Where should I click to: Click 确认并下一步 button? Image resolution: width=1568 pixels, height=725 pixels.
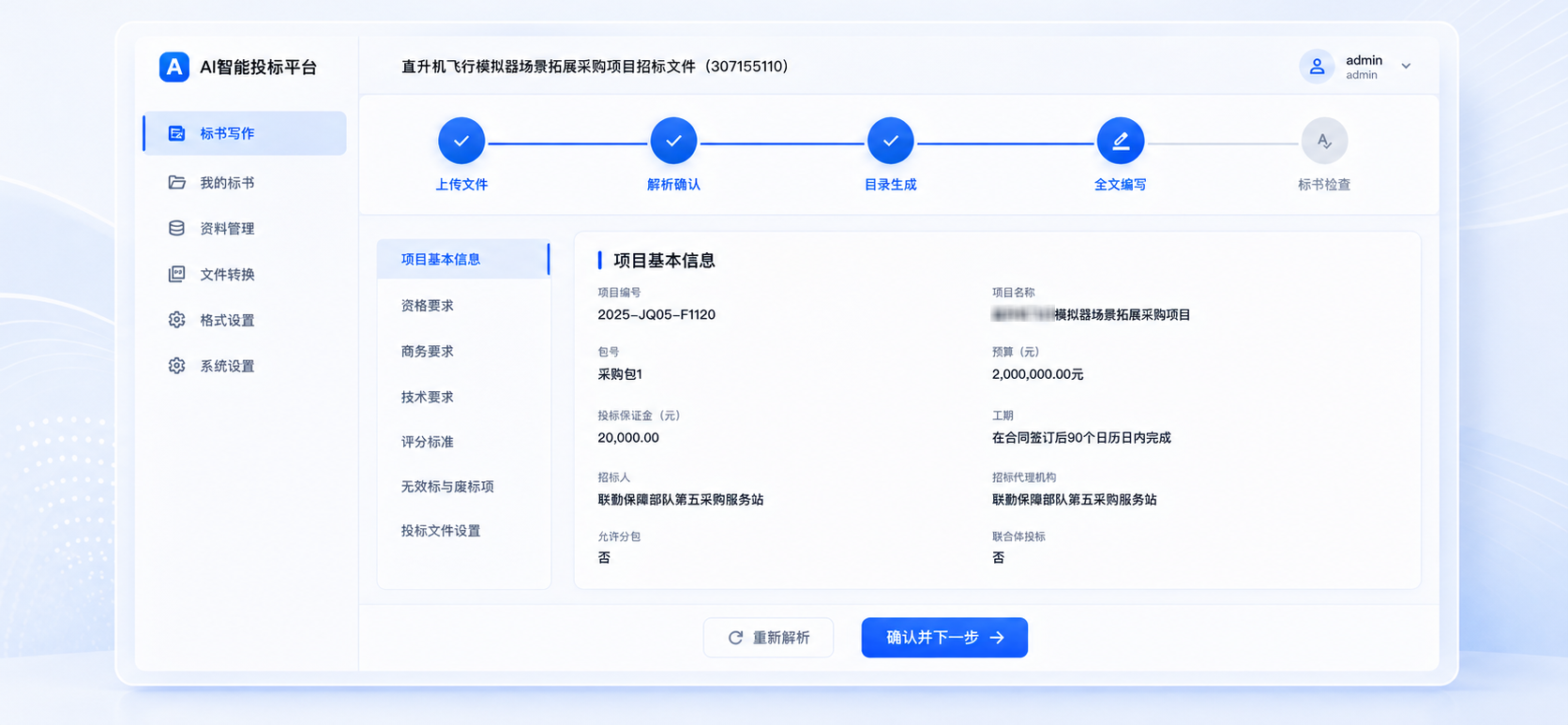pos(944,638)
